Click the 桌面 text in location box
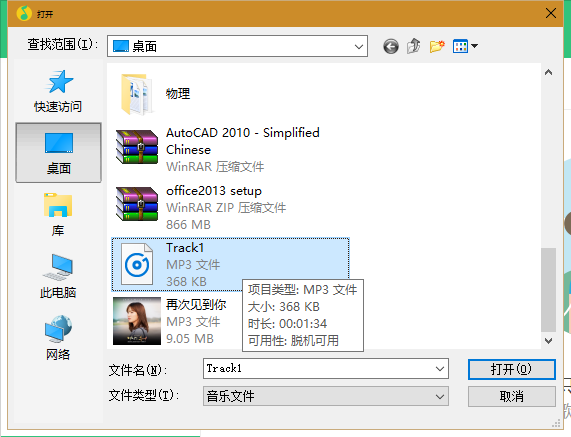 pyautogui.click(x=145, y=47)
